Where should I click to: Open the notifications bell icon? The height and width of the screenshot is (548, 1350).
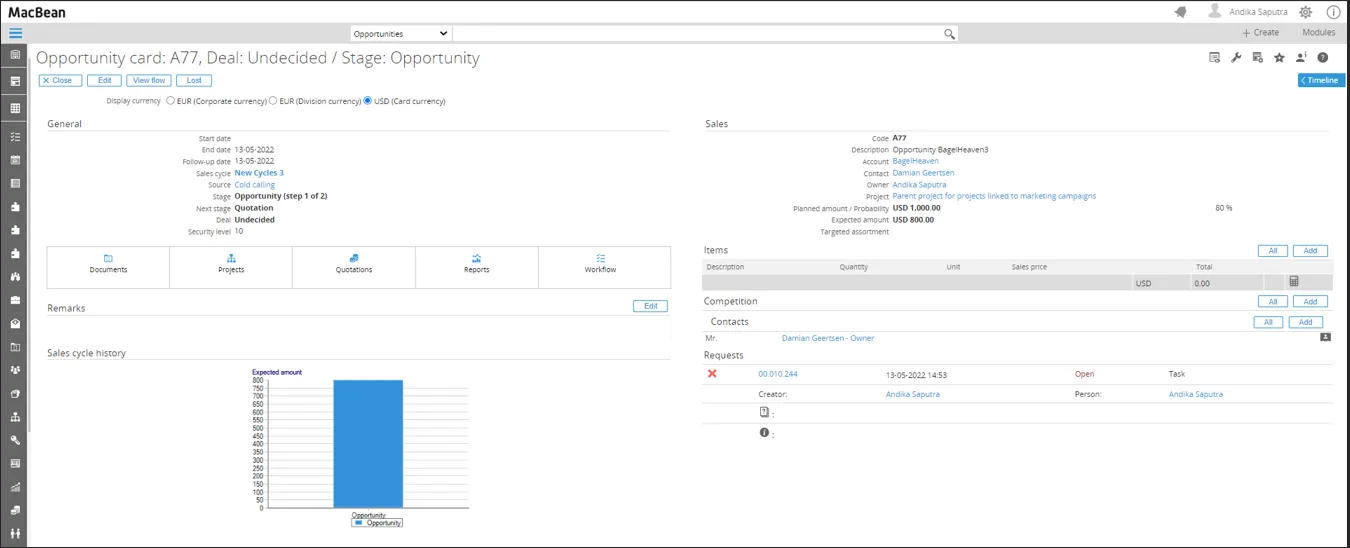pyautogui.click(x=1180, y=12)
